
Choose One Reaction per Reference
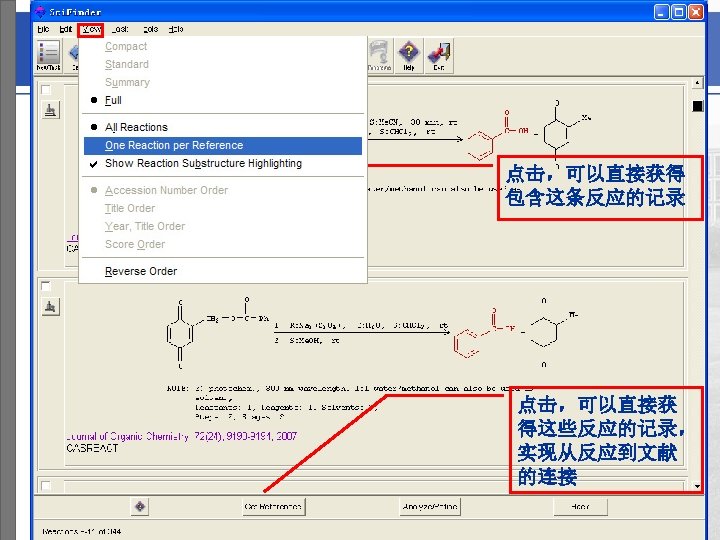click(223, 146)
